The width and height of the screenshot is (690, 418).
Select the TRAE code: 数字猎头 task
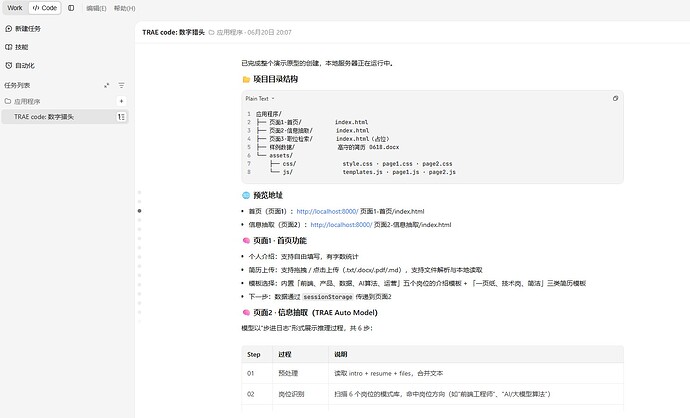(x=64, y=117)
